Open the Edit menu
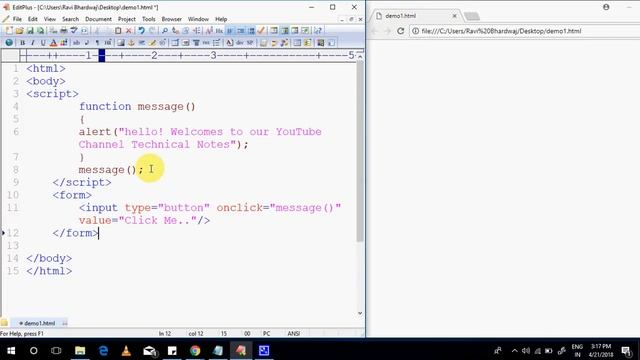 (33, 19)
